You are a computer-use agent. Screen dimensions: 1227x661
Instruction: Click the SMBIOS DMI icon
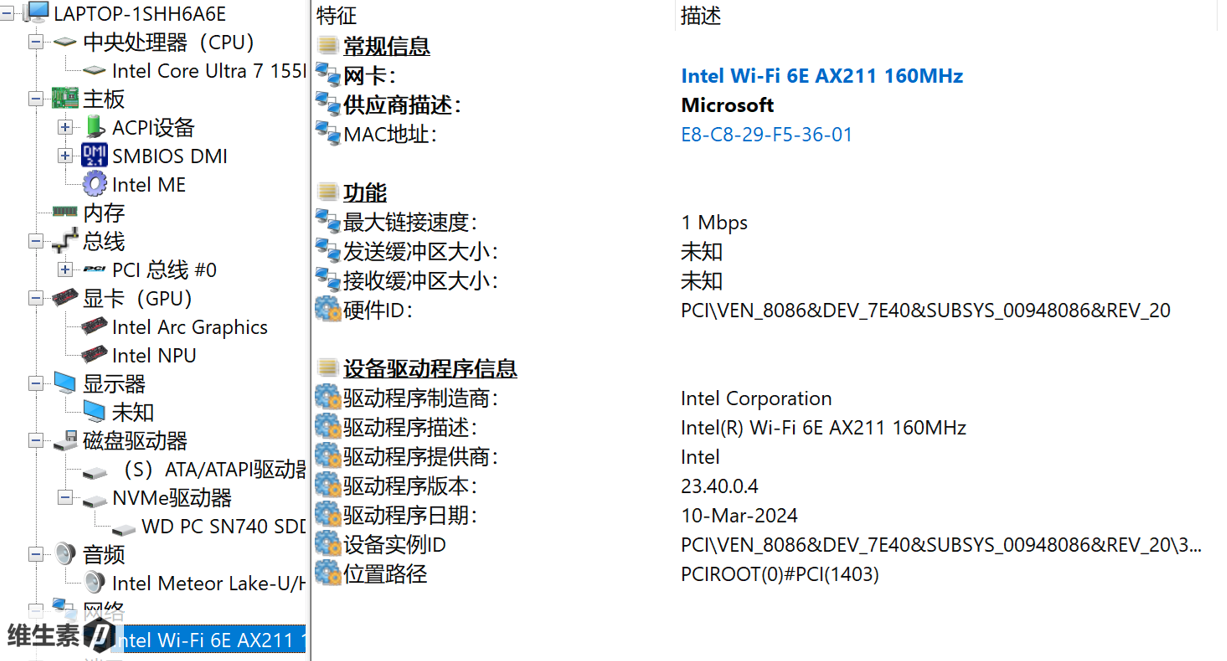click(94, 156)
